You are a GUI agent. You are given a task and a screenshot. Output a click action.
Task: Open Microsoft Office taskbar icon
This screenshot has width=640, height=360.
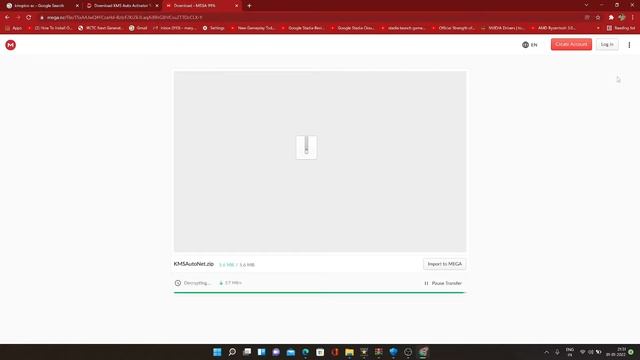click(x=335, y=352)
